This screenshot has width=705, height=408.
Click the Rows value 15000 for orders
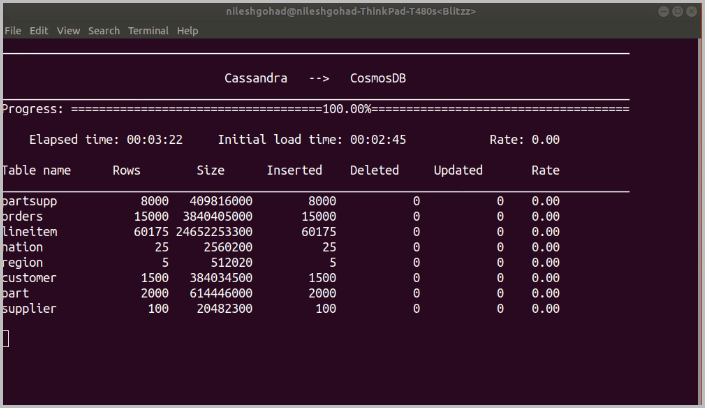(152, 216)
